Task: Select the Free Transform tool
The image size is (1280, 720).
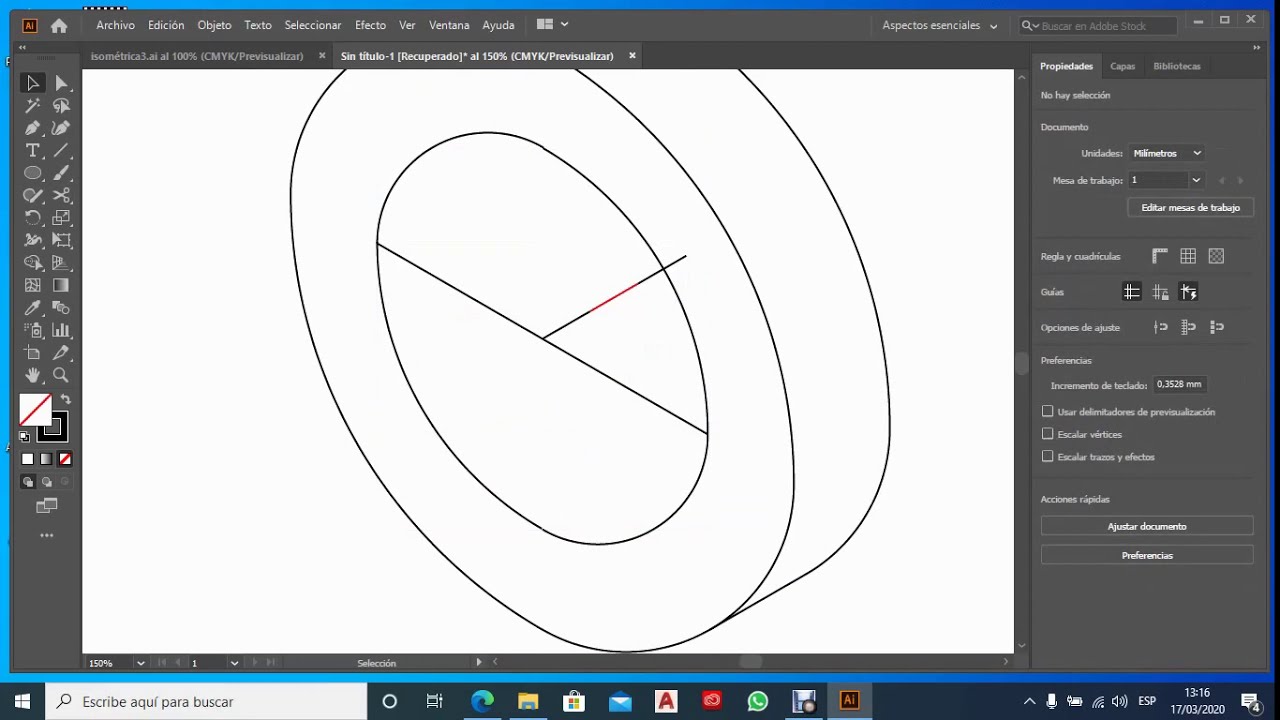Action: [61, 240]
